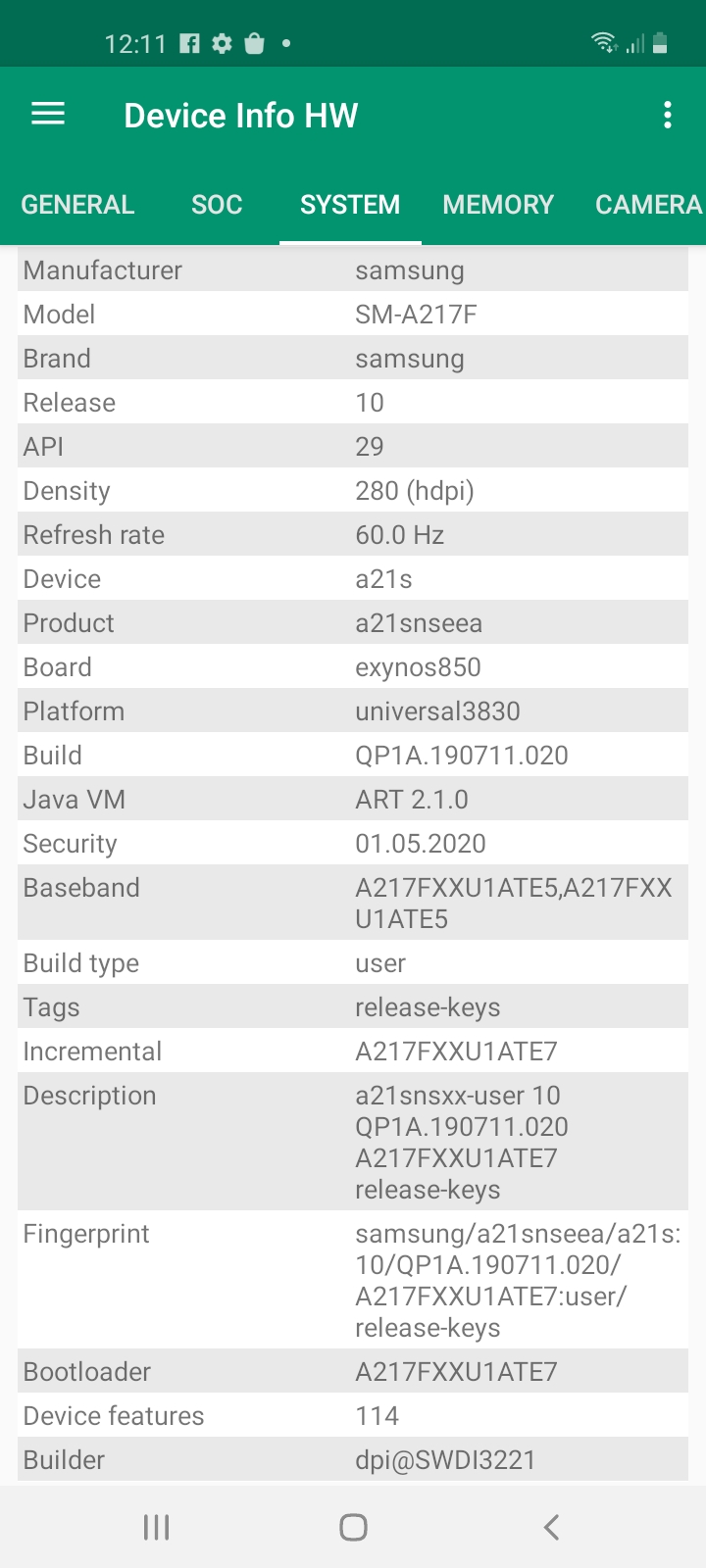Tap the battery status icon

click(660, 42)
